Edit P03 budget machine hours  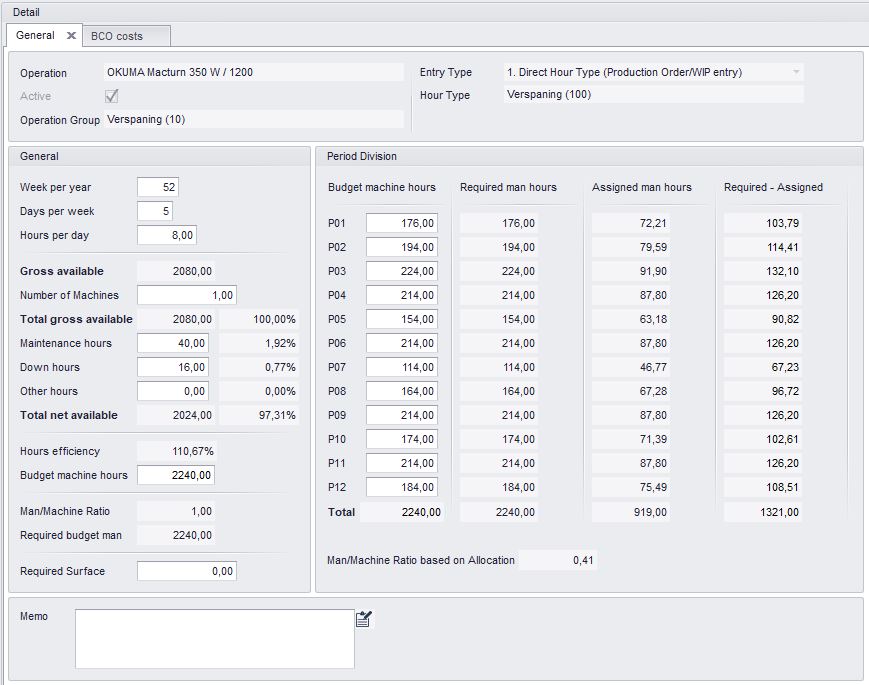pos(402,271)
